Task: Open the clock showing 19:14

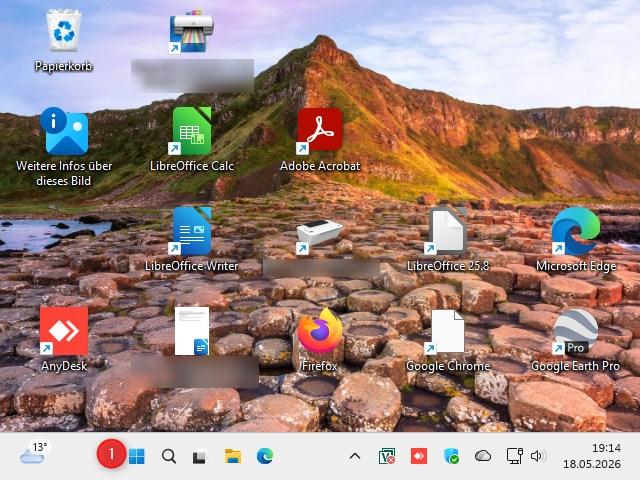Action: 607,448
